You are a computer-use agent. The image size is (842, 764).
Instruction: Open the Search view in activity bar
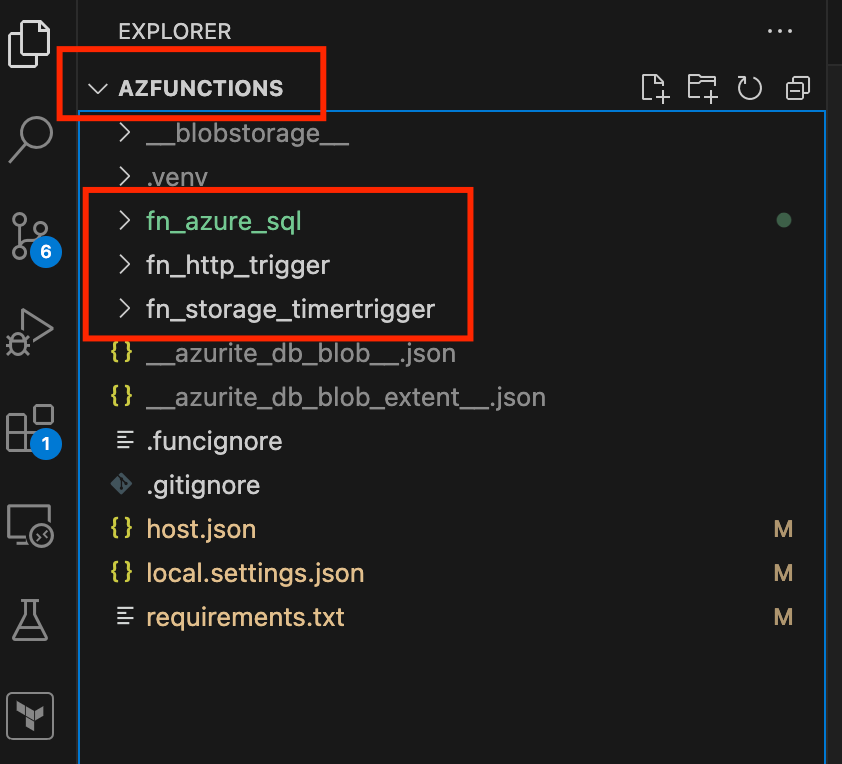(31, 139)
